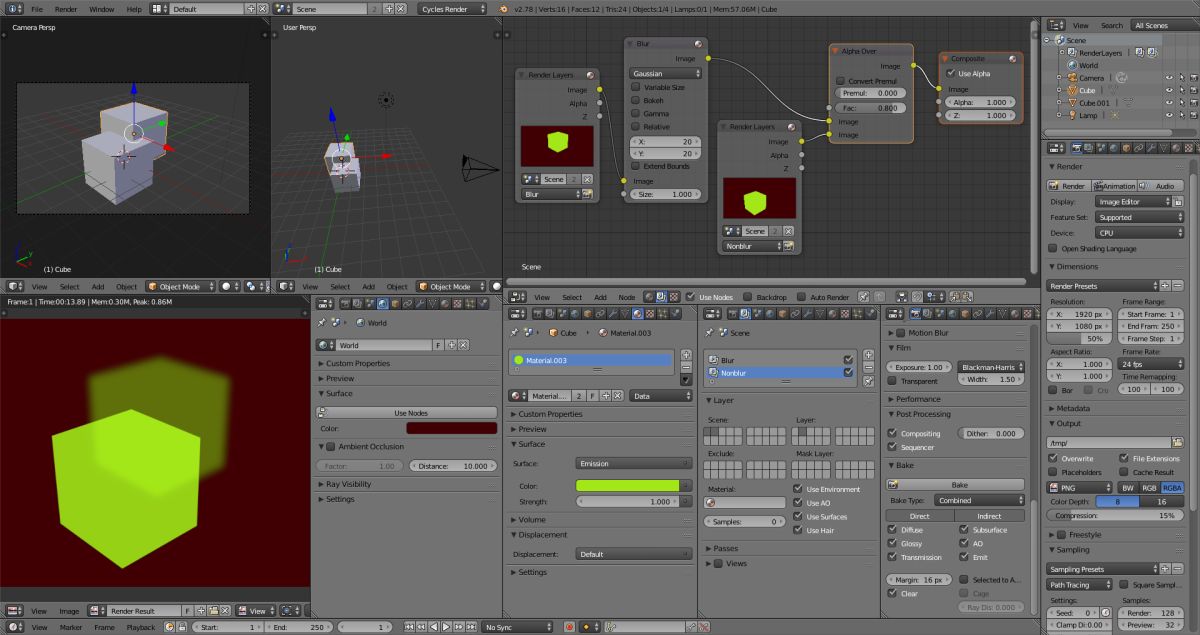Viewport: 1200px width, 635px height.
Task: Select the shader node tree type icon
Action: tap(648, 297)
